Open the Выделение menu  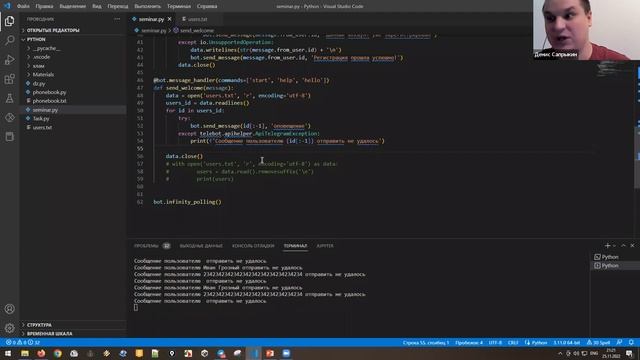coord(73,6)
